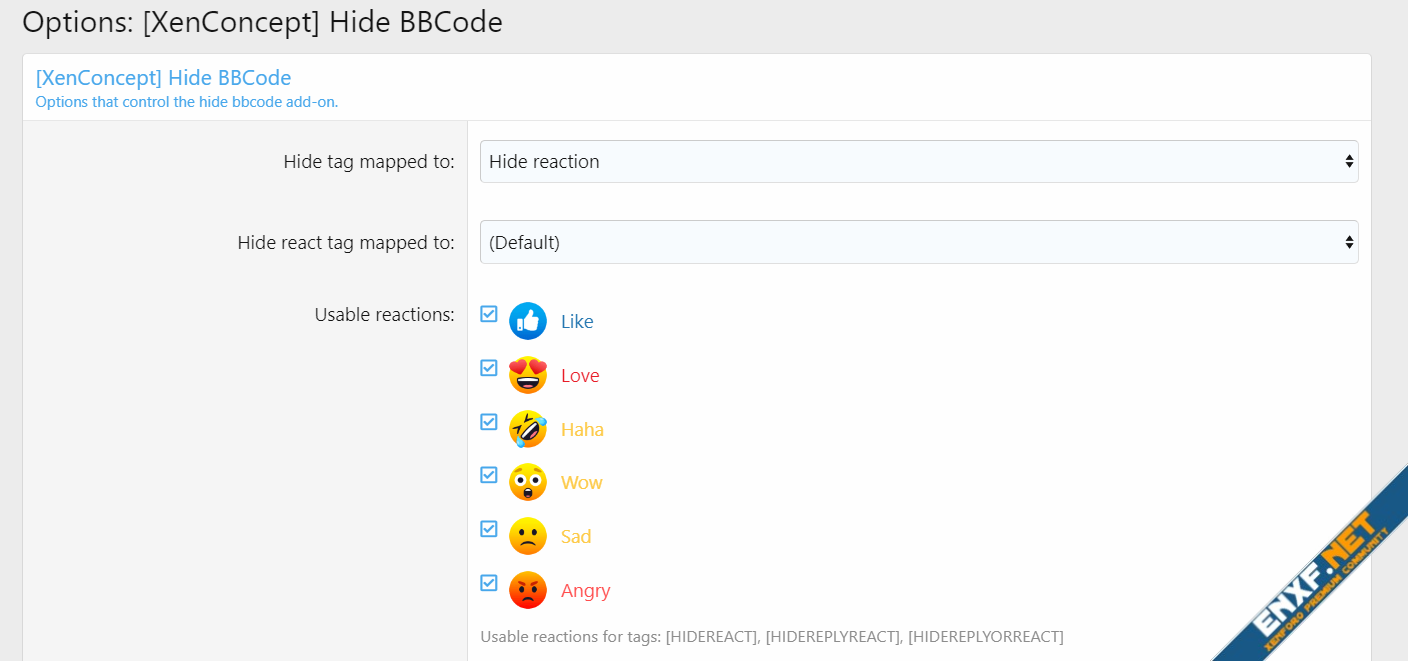Click the Haha laughing emoji icon
Screen dimensions: 1408x661
coord(527,429)
